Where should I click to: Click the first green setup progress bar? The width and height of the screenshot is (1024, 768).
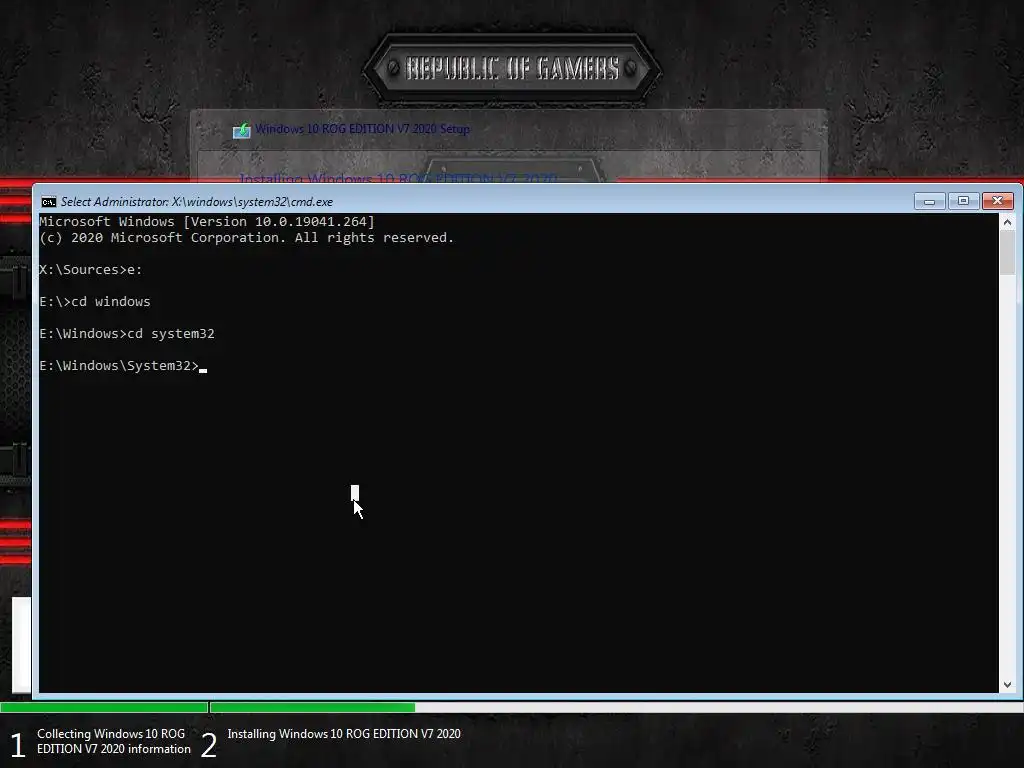(104, 707)
